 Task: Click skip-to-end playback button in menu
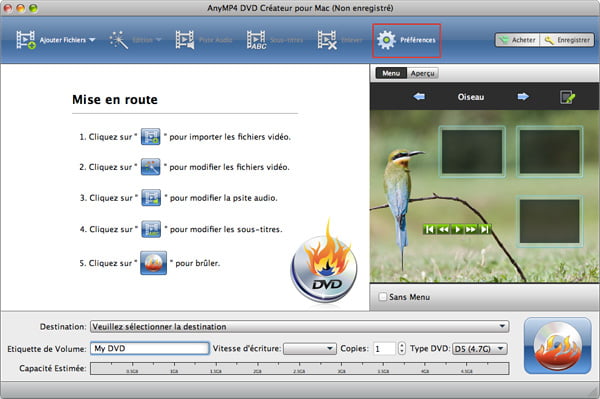(x=484, y=229)
